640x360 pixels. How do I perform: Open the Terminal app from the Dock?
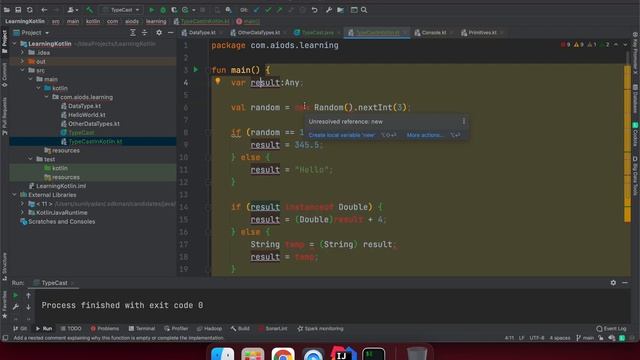[373, 354]
